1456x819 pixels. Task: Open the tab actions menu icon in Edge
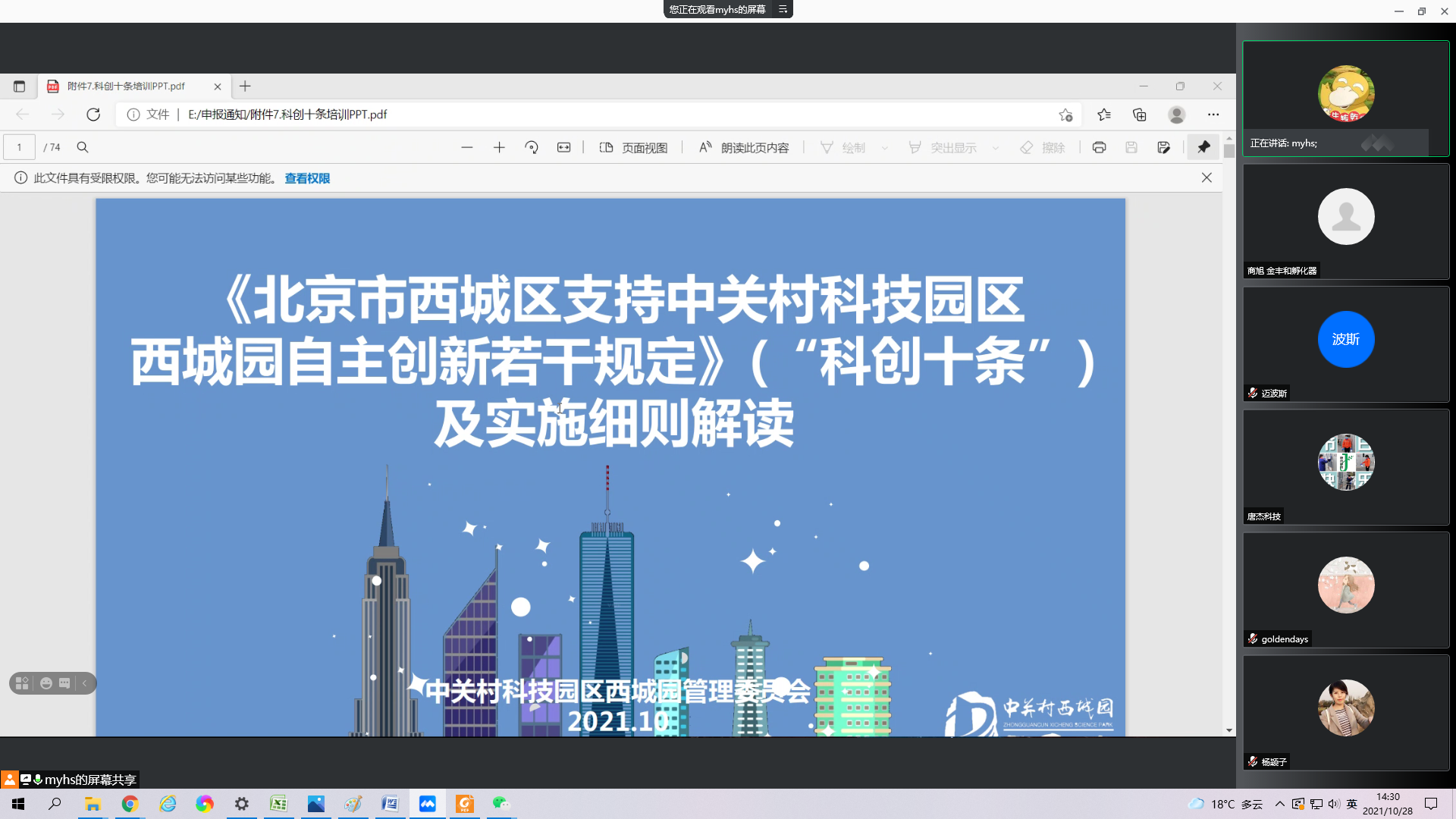(19, 86)
